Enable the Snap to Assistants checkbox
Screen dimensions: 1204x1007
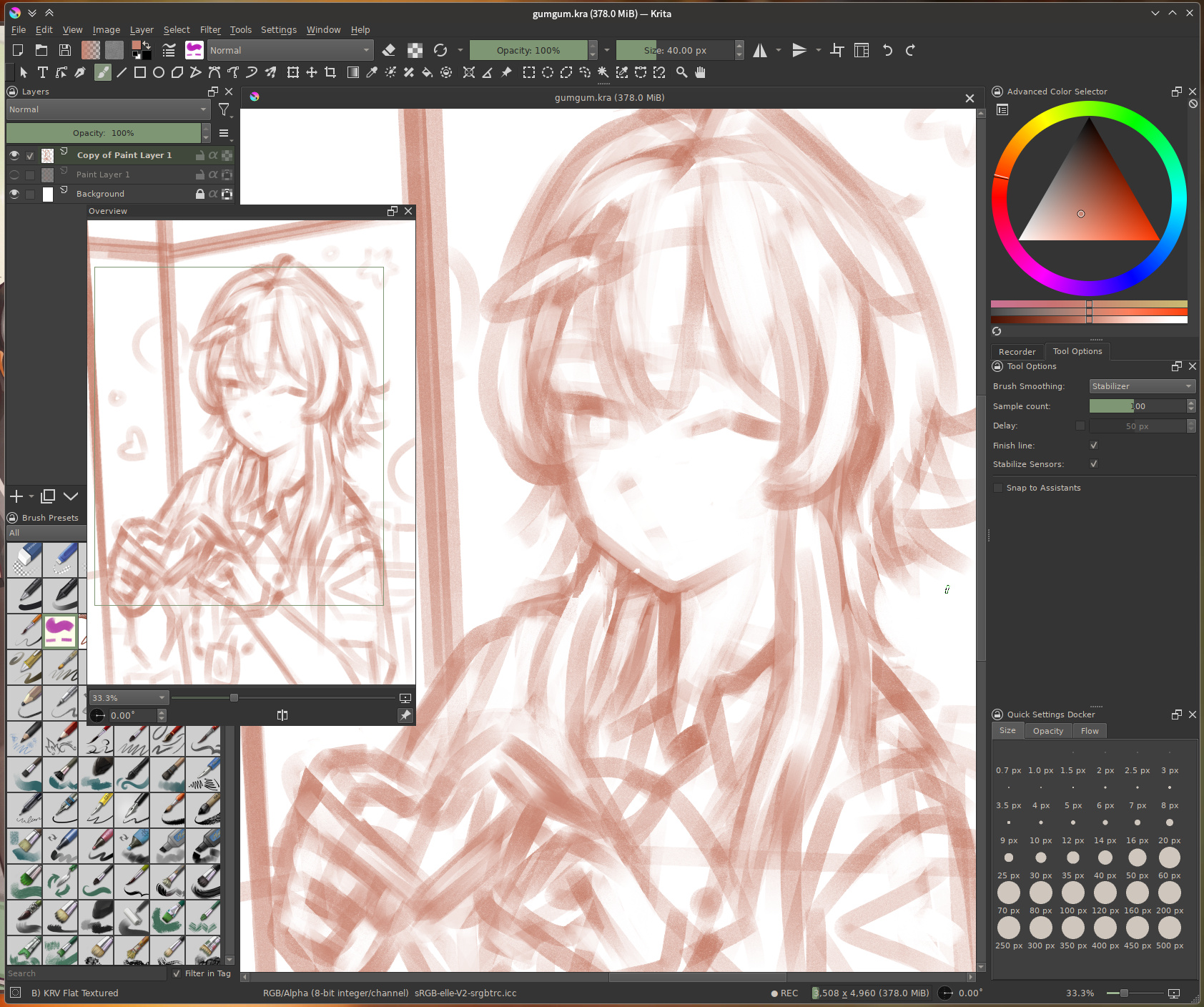click(998, 488)
